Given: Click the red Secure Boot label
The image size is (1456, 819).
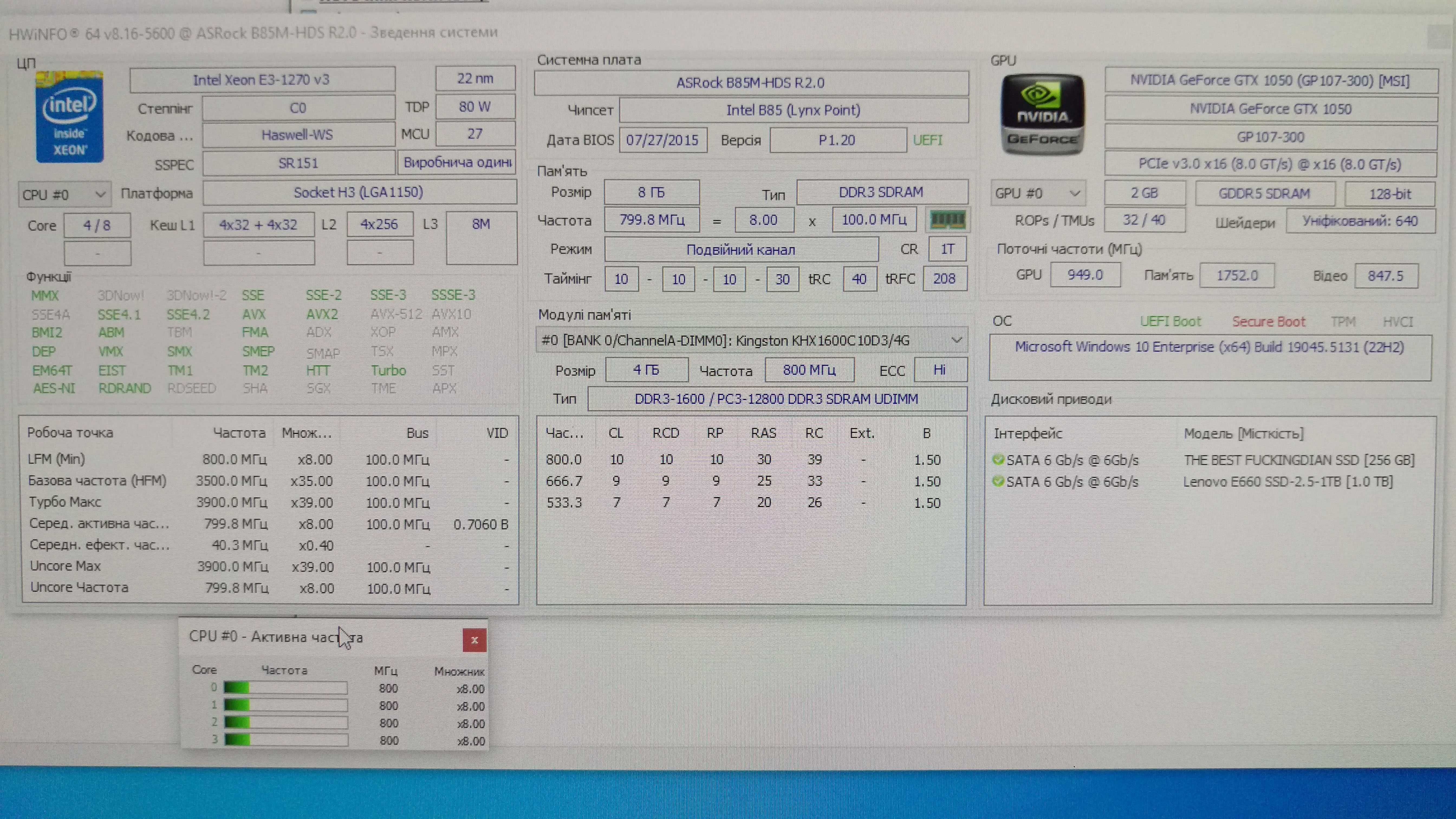Looking at the screenshot, I should click(1268, 321).
